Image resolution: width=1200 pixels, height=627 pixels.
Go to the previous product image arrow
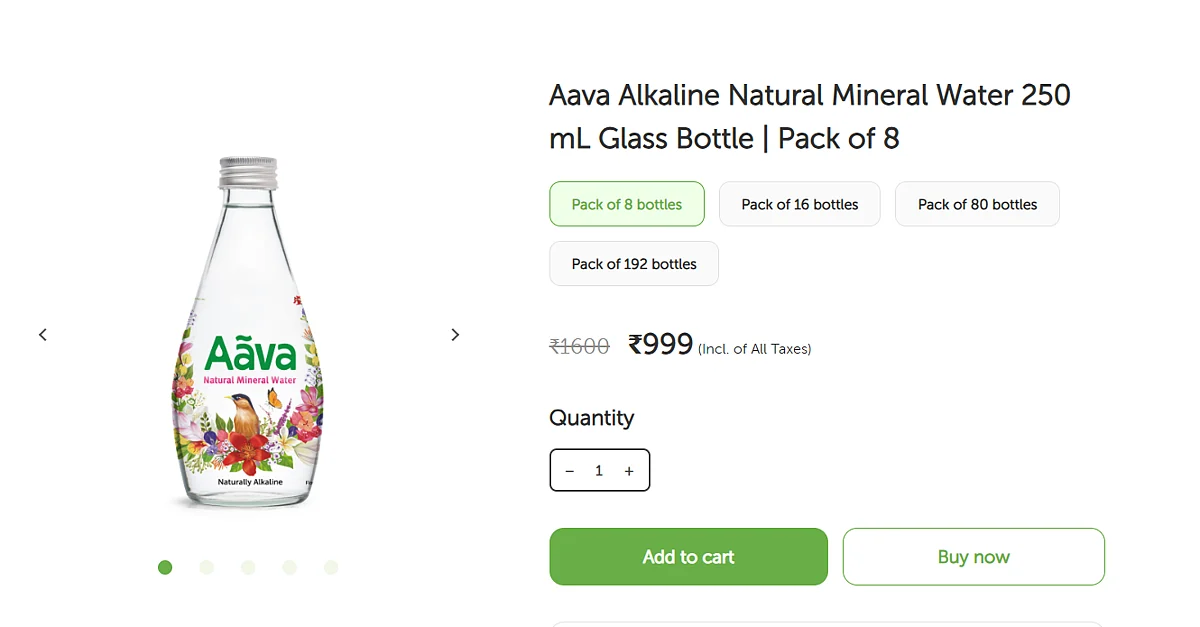click(43, 335)
